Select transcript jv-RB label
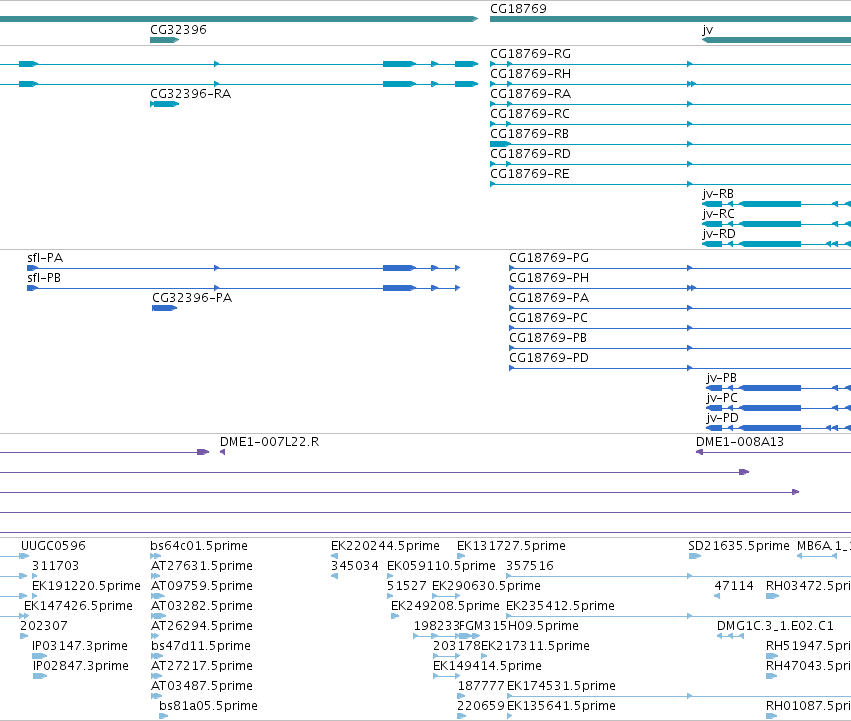 click(718, 194)
